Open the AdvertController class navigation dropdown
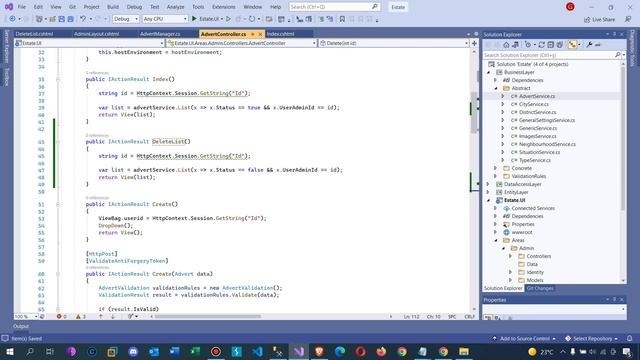The width and height of the screenshot is (640, 360). click(x=242, y=43)
